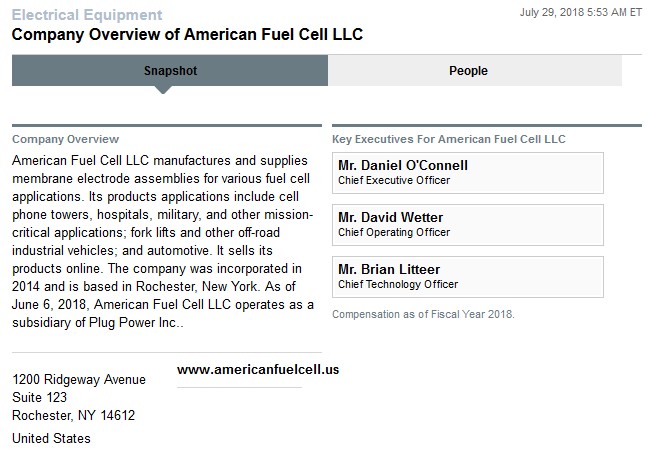This screenshot has height=452, width=653.
Task: View Mr. Brian Litteer's profile
Action: click(x=389, y=269)
